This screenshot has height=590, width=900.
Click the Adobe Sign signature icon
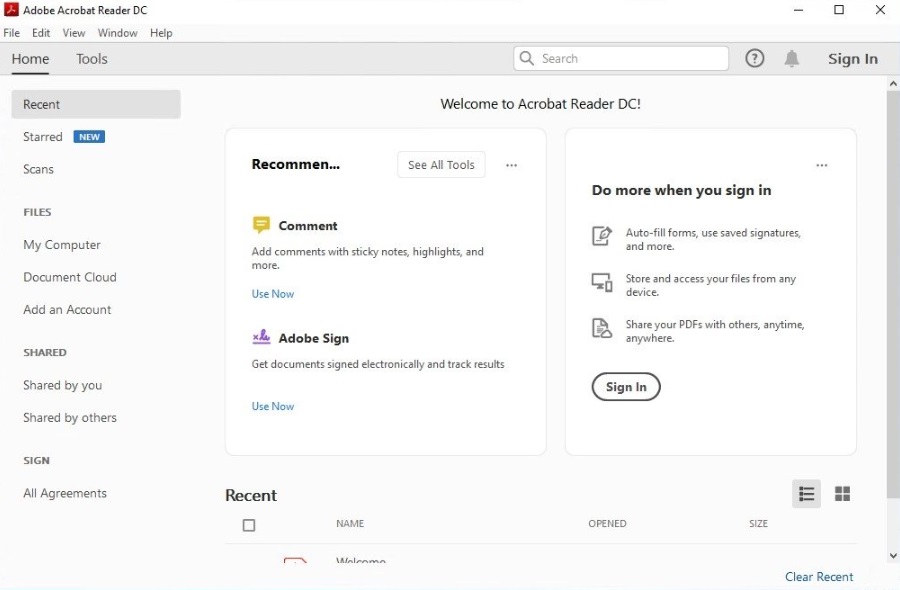point(262,337)
